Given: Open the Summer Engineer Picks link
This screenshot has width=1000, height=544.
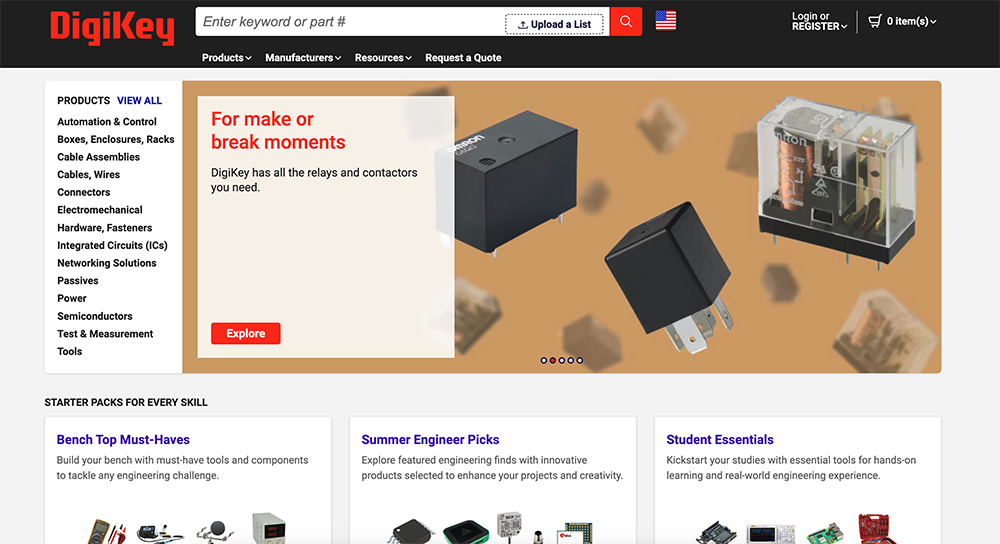Looking at the screenshot, I should coord(430,439).
